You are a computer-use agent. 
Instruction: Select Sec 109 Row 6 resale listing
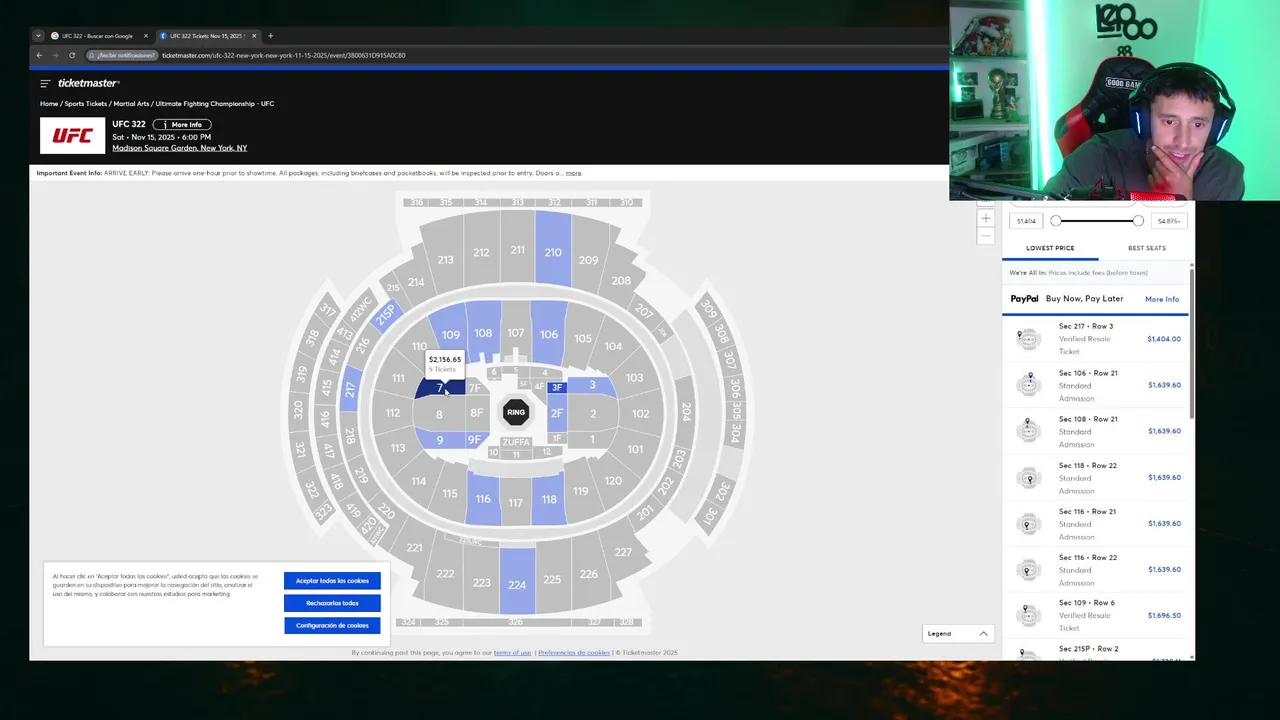click(1095, 616)
